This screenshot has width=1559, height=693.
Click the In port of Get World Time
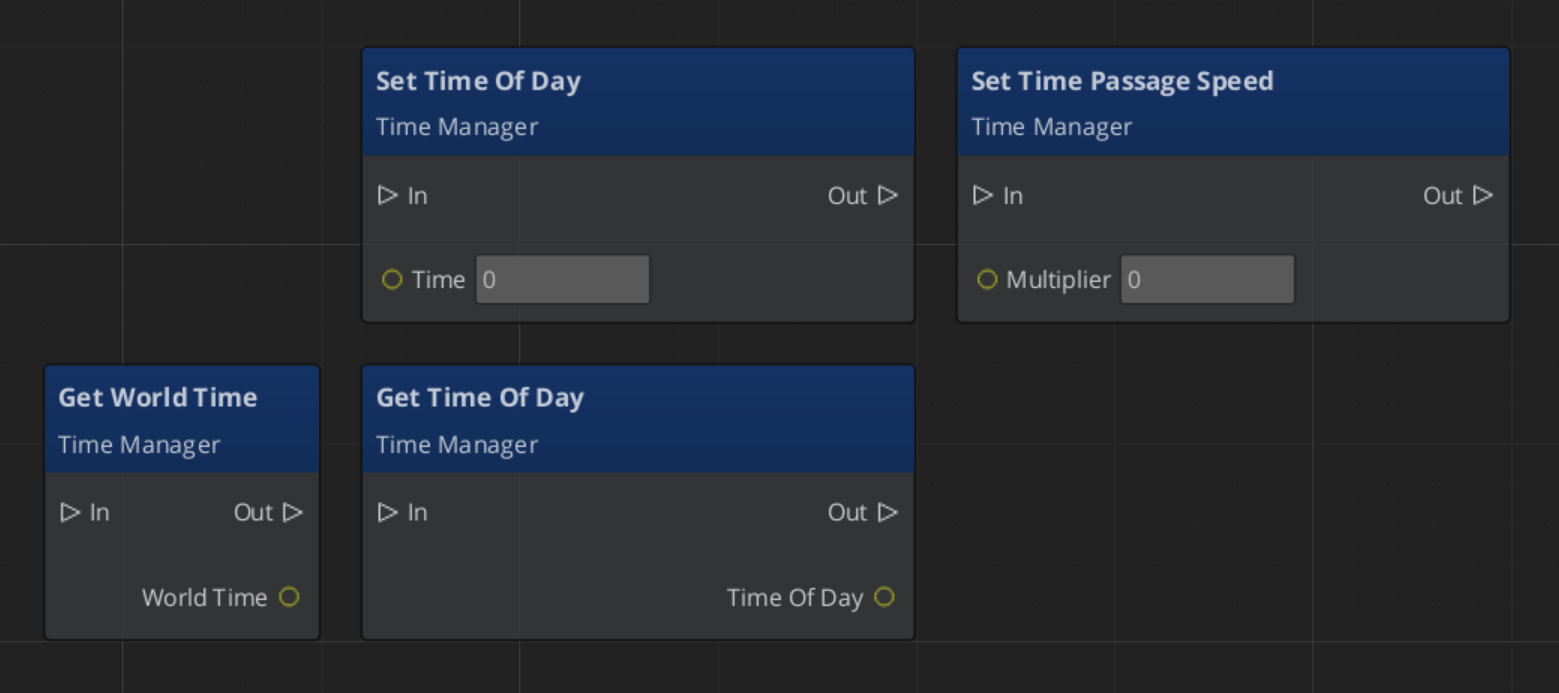coord(70,512)
